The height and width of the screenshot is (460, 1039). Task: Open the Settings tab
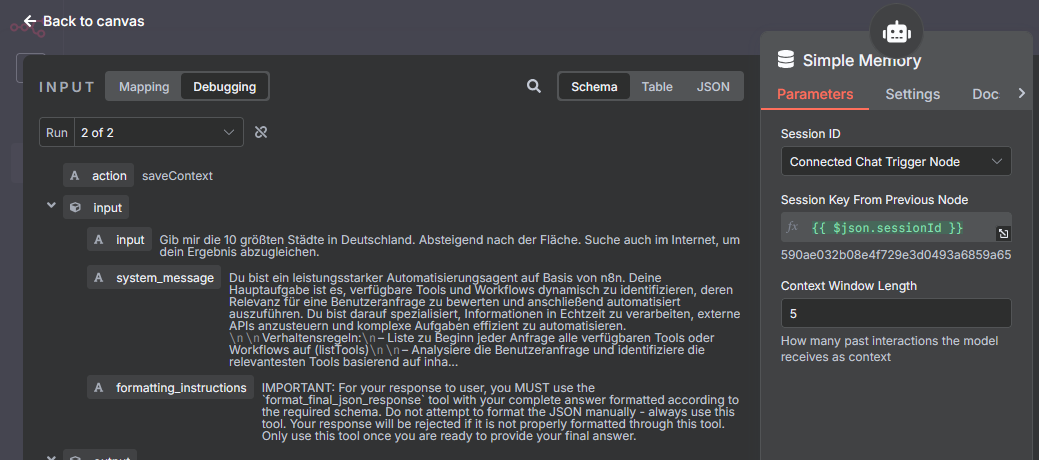pos(912,94)
